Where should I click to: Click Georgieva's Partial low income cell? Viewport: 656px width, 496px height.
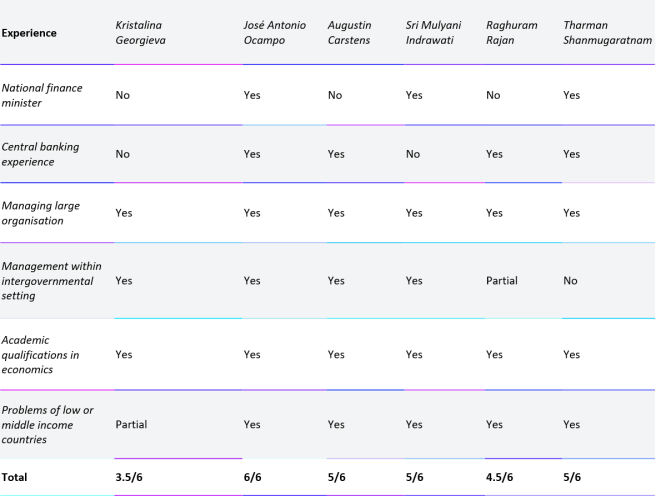pyautogui.click(x=131, y=424)
